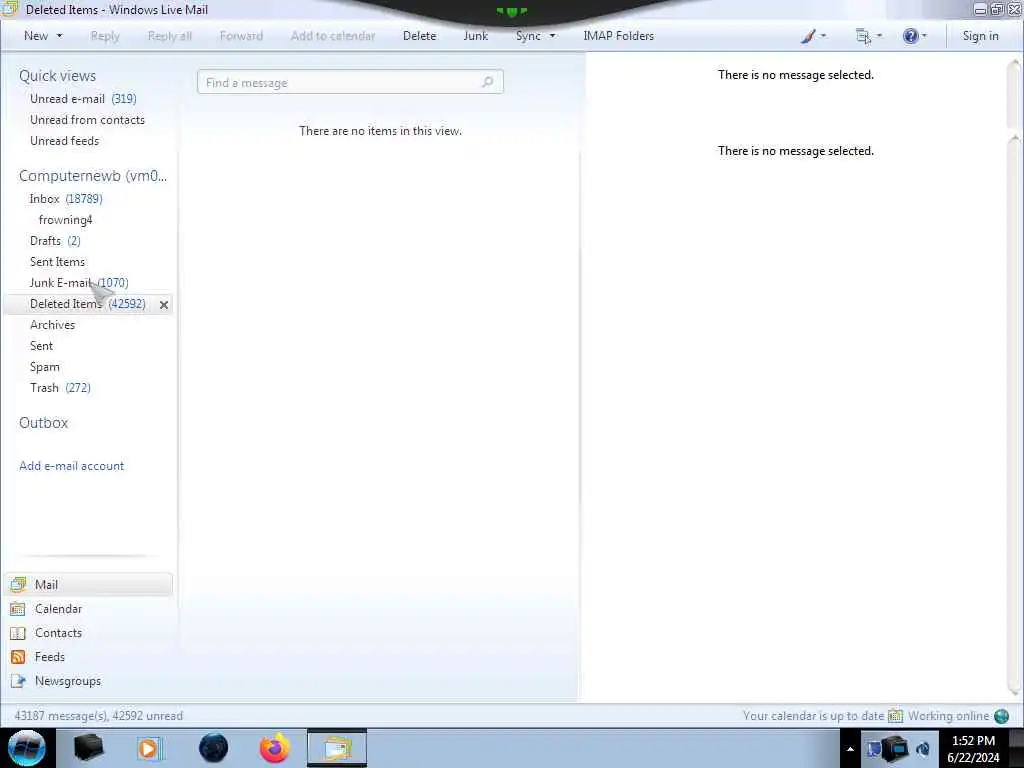Open the Windows Start button
Viewport: 1024px width, 768px height.
27,748
